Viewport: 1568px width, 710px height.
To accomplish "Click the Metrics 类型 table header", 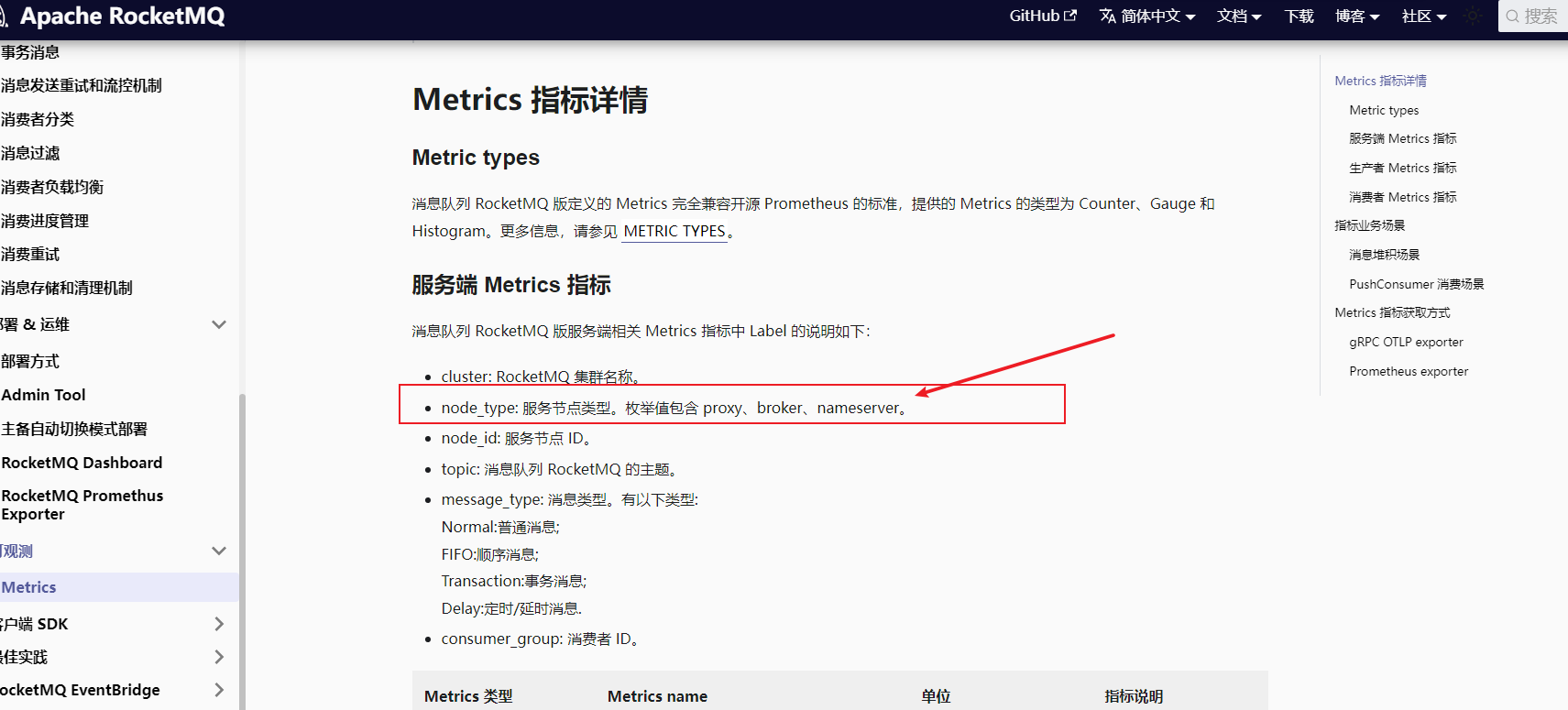I will point(468,696).
